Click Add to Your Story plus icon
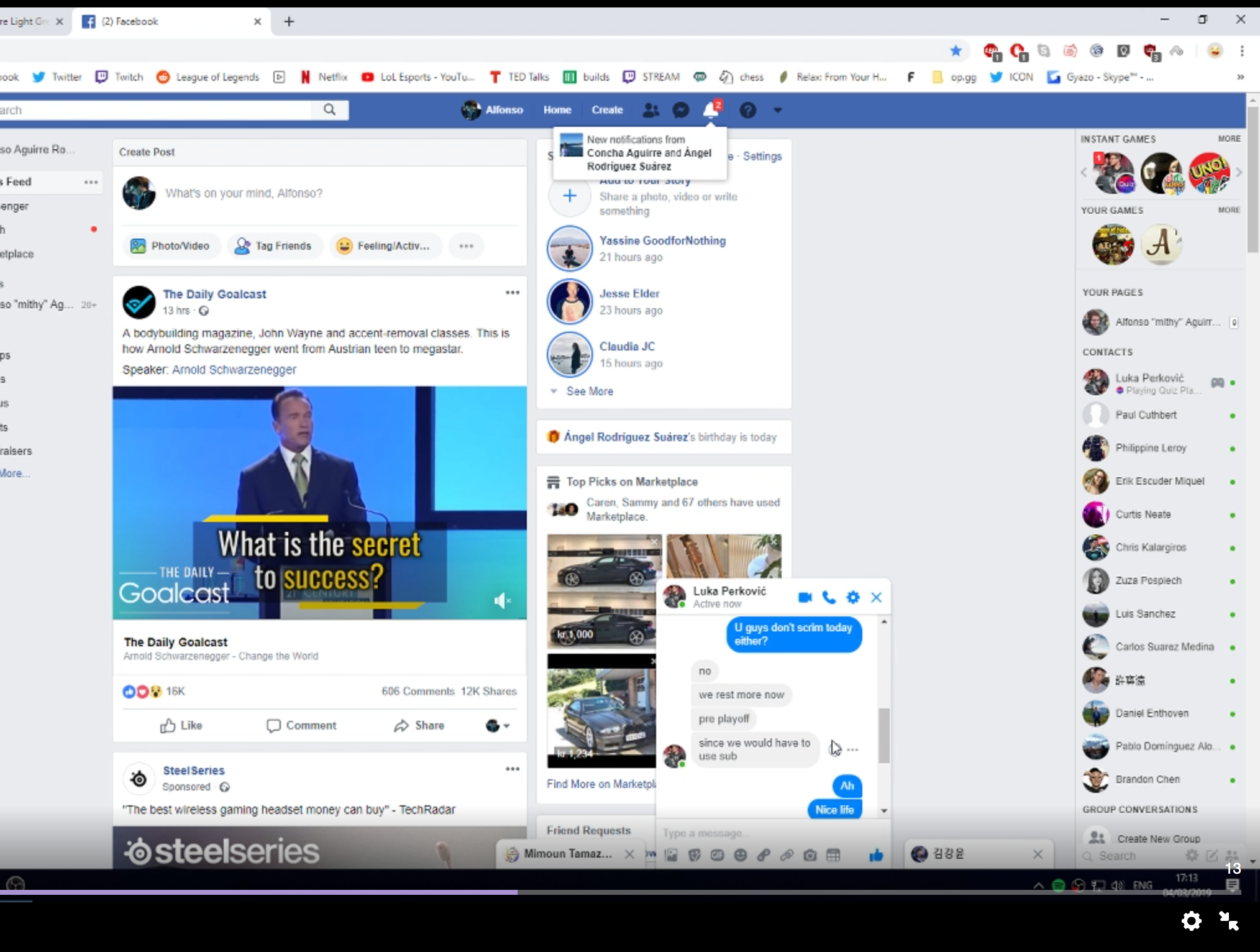 [x=570, y=196]
